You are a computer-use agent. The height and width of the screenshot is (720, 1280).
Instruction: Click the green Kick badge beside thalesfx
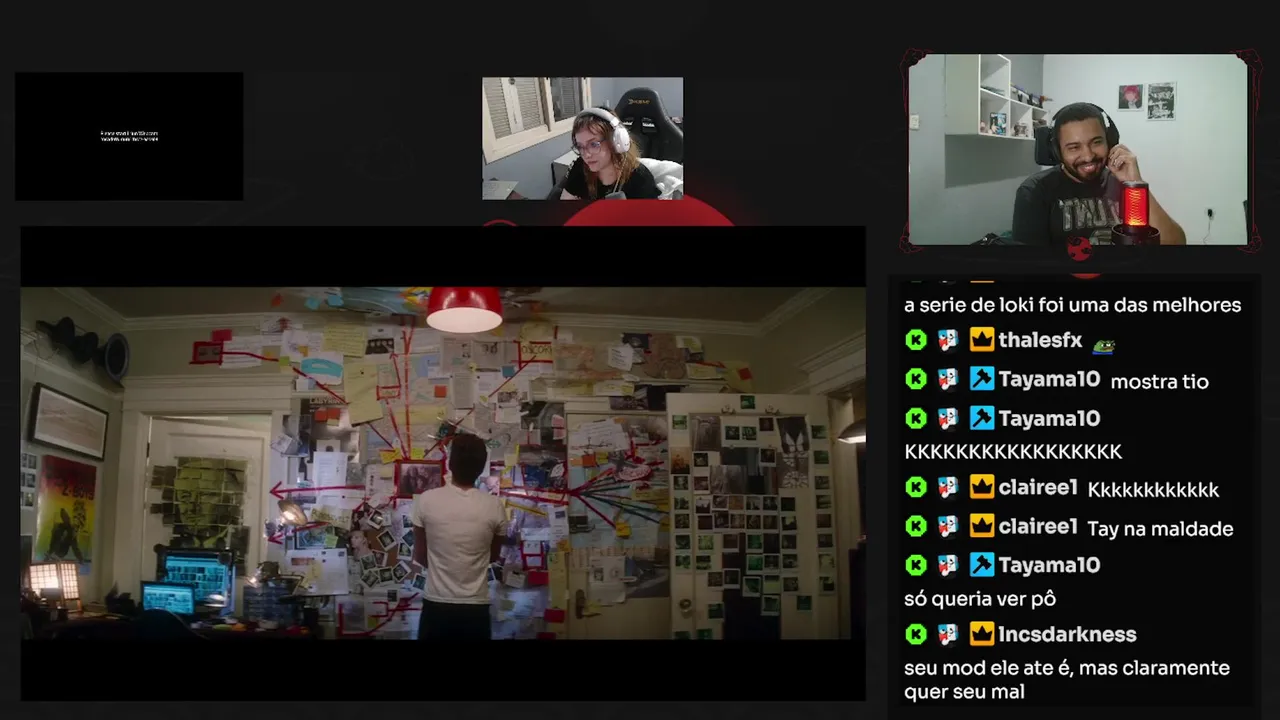[916, 341]
